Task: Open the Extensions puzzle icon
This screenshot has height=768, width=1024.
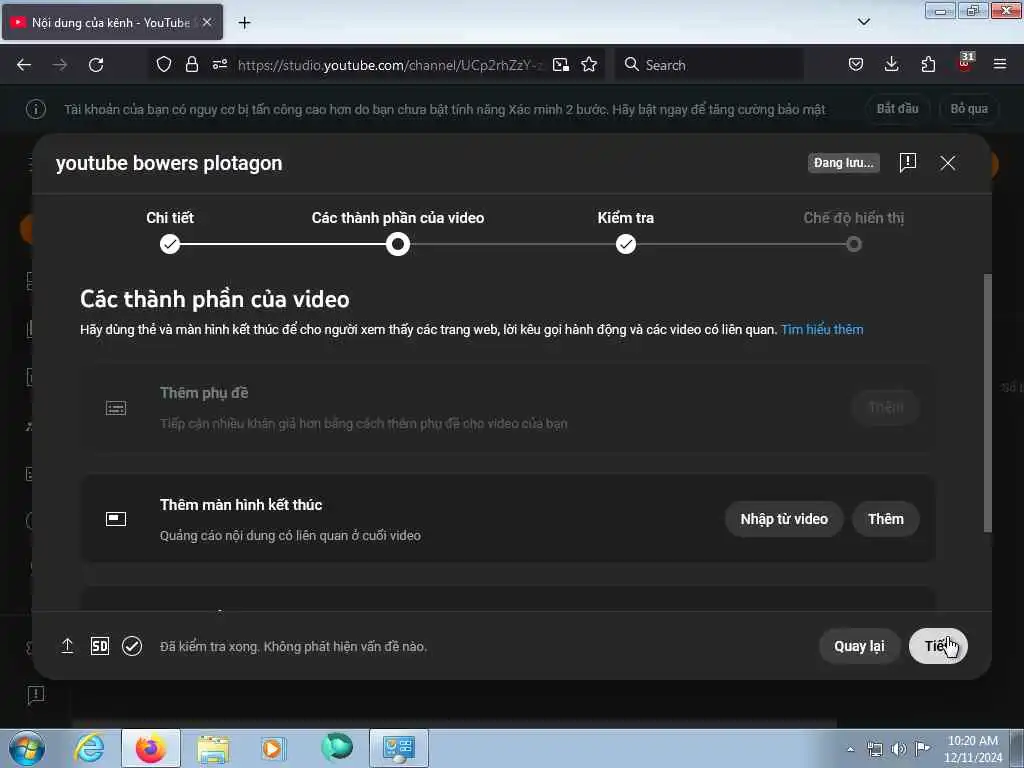Action: [x=928, y=64]
